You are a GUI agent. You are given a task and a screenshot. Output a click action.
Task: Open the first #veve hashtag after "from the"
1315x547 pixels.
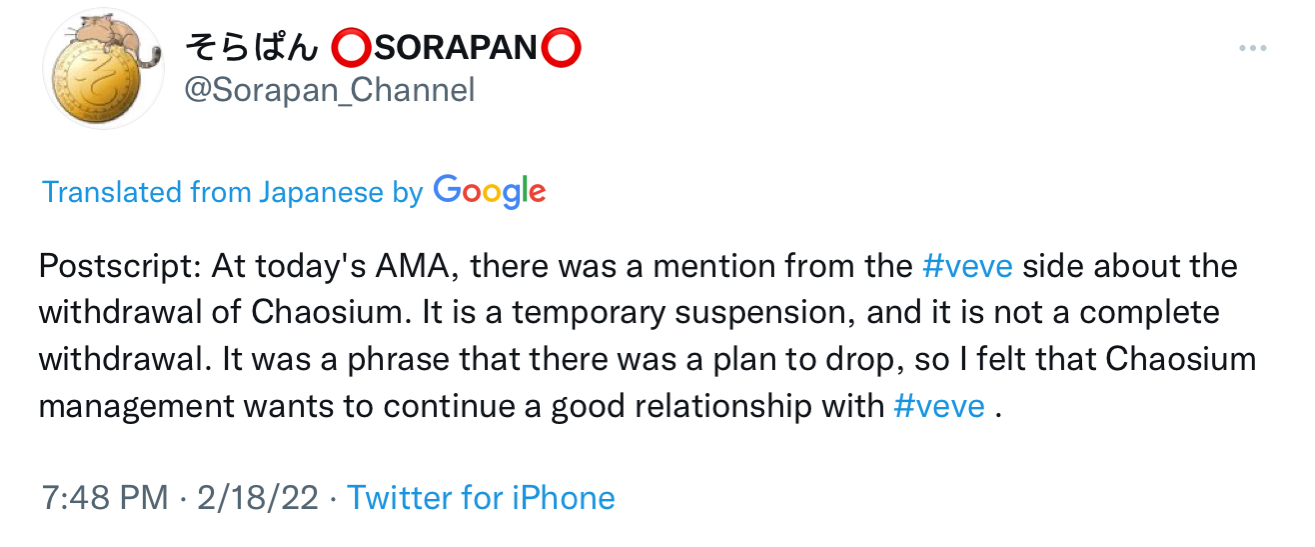click(967, 267)
